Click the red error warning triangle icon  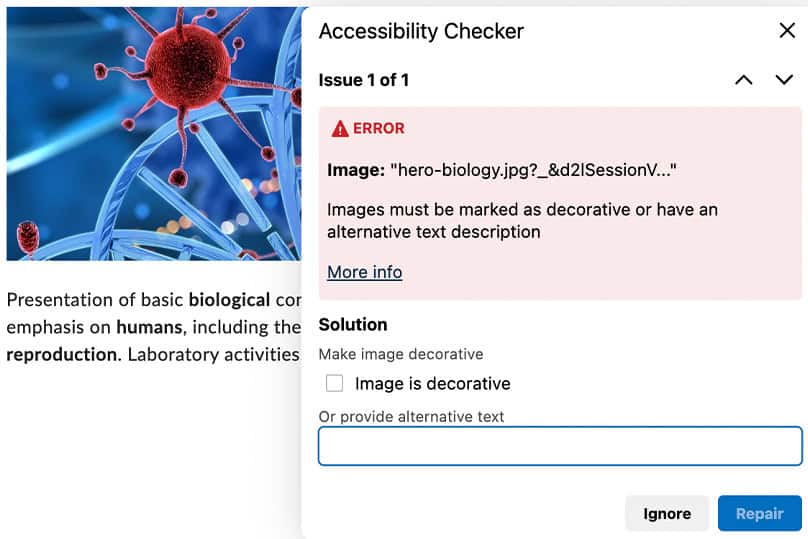coord(340,129)
